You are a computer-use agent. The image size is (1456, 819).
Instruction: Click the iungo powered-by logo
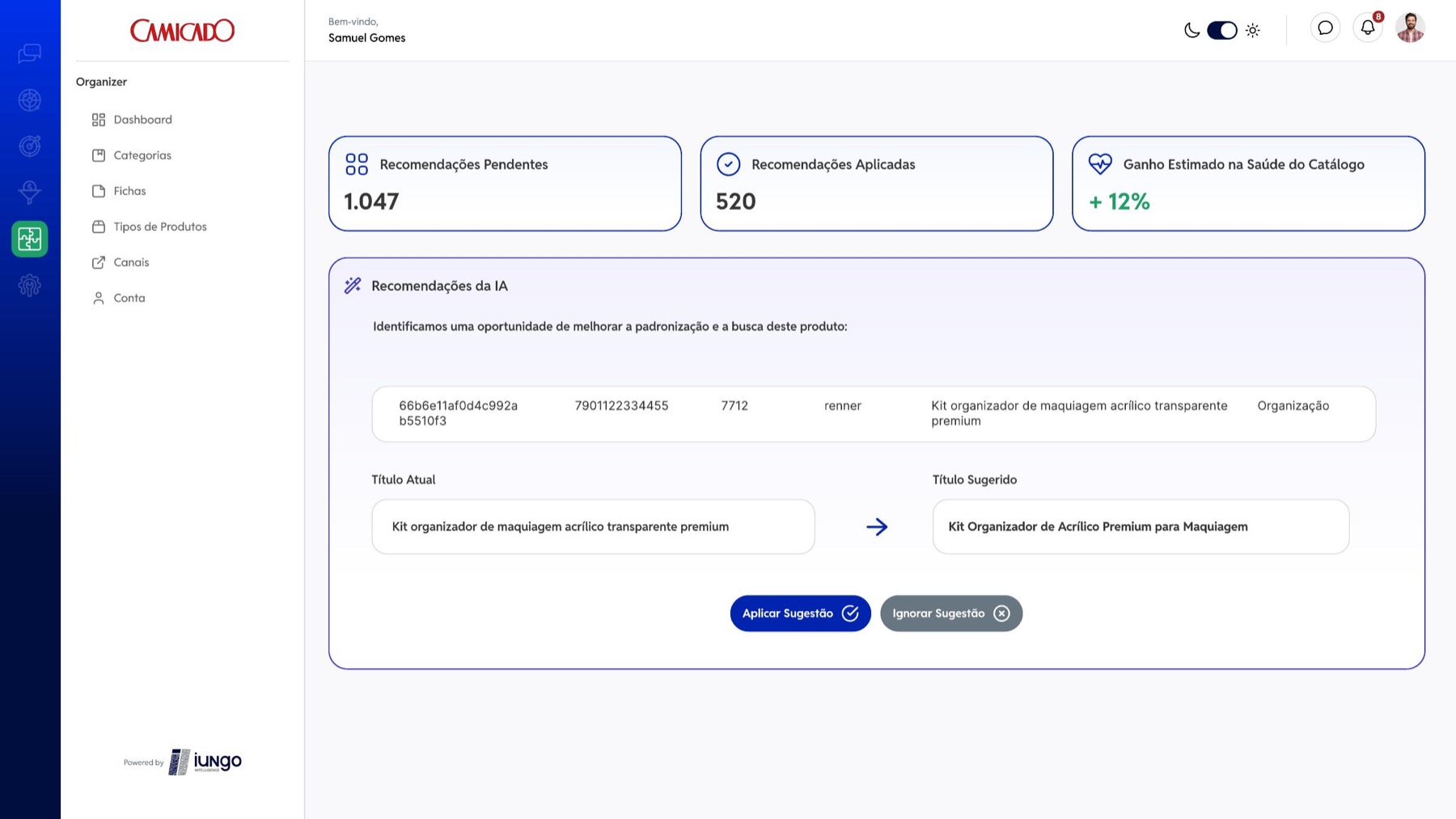[205, 762]
